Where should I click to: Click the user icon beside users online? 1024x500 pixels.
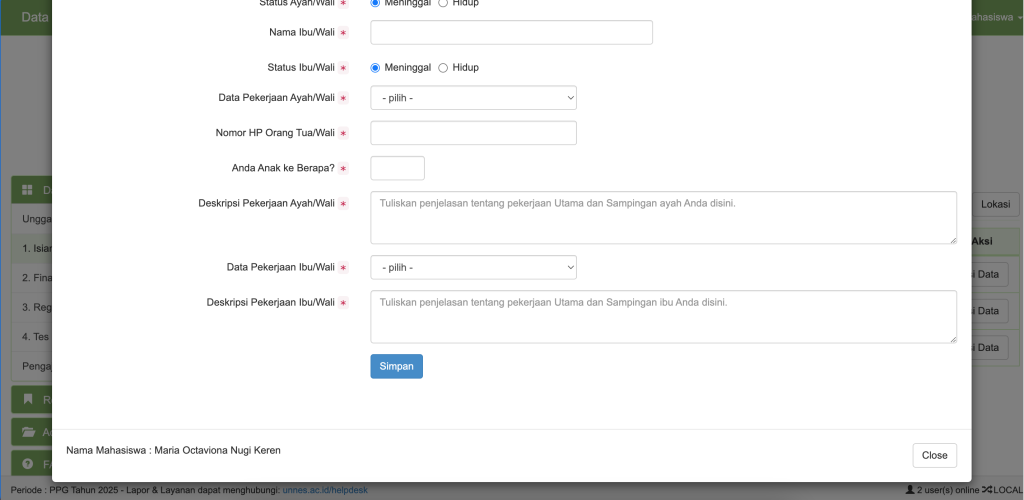click(909, 490)
